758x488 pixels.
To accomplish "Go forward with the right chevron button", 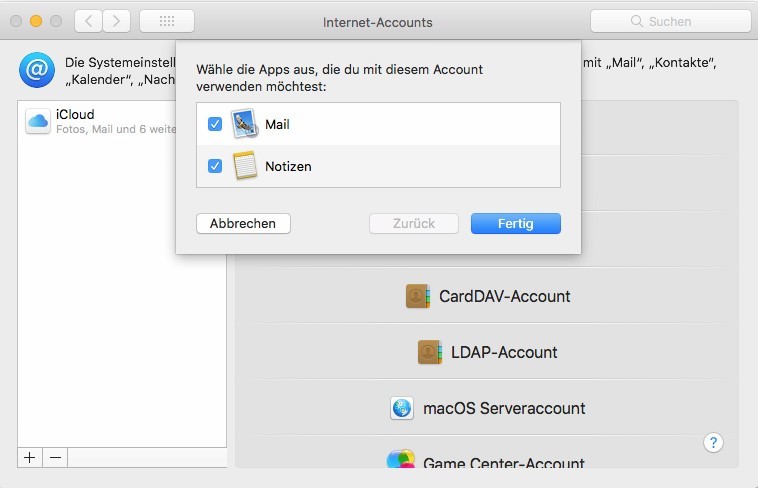I will coord(117,20).
